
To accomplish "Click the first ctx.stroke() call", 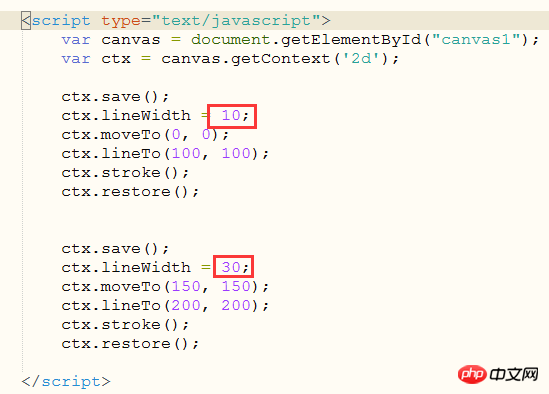I will 125,172.
